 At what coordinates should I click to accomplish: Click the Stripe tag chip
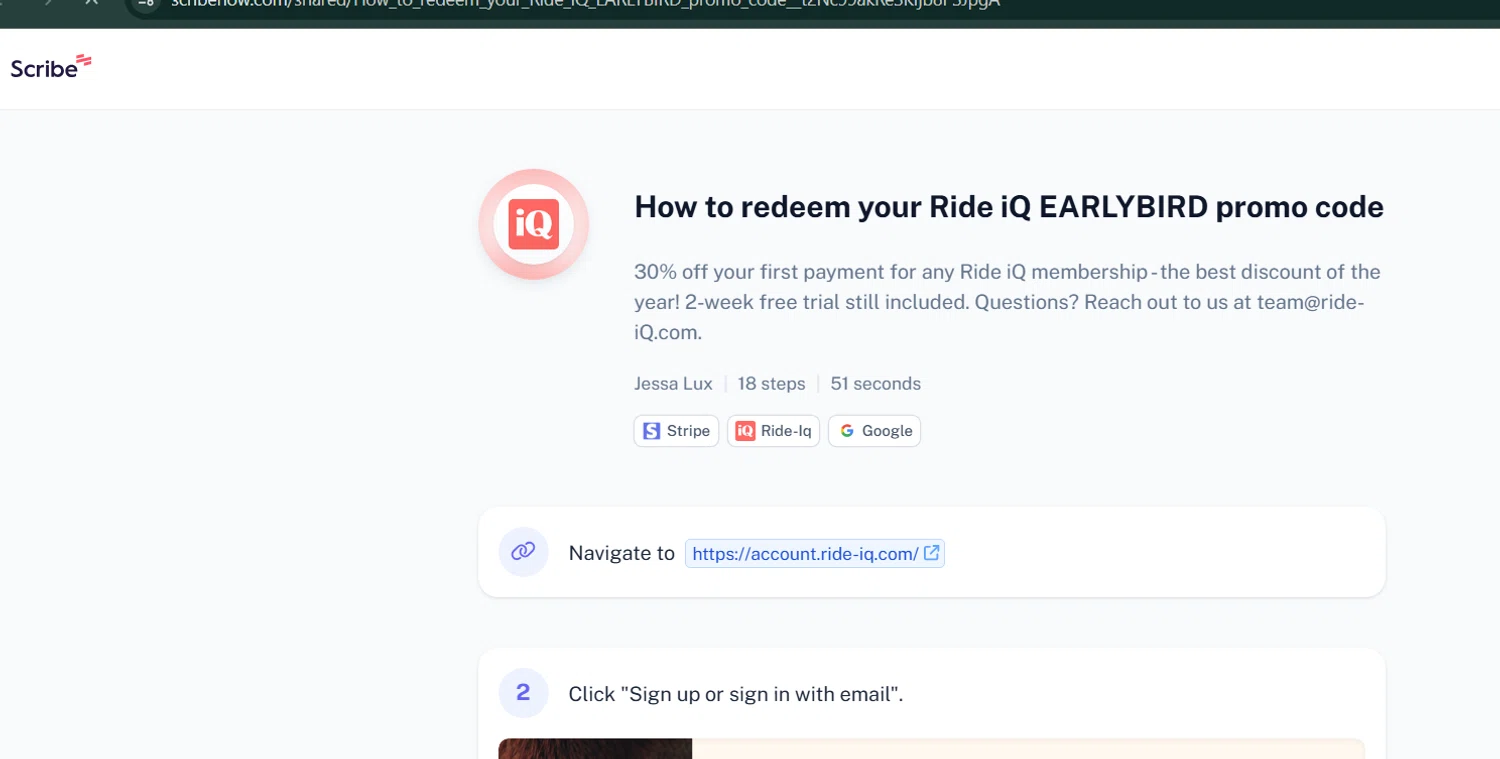(x=676, y=431)
